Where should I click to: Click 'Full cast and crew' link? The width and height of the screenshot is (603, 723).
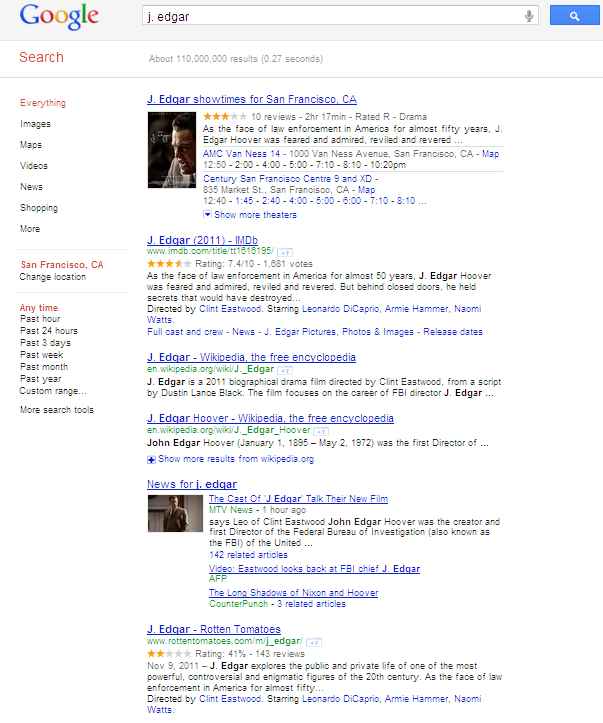click(x=185, y=332)
